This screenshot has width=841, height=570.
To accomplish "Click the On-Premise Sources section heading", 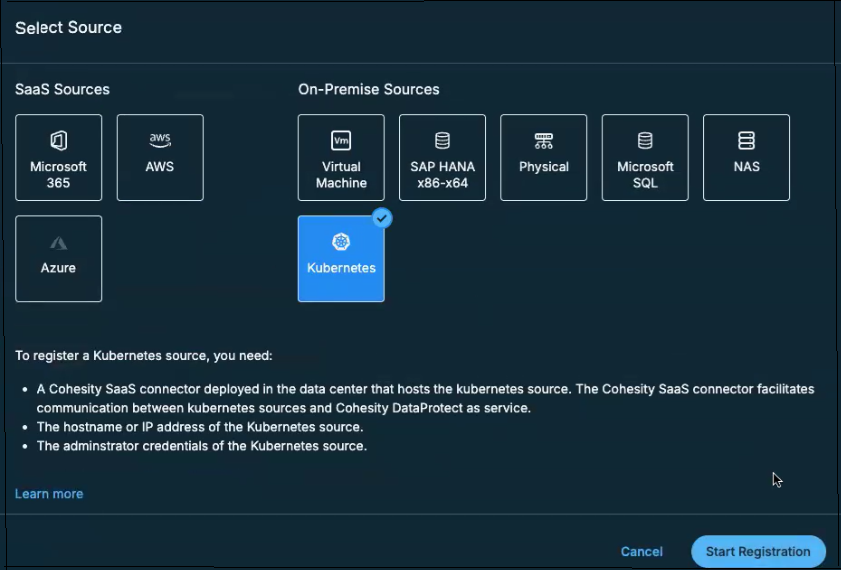I will pyautogui.click(x=368, y=89).
